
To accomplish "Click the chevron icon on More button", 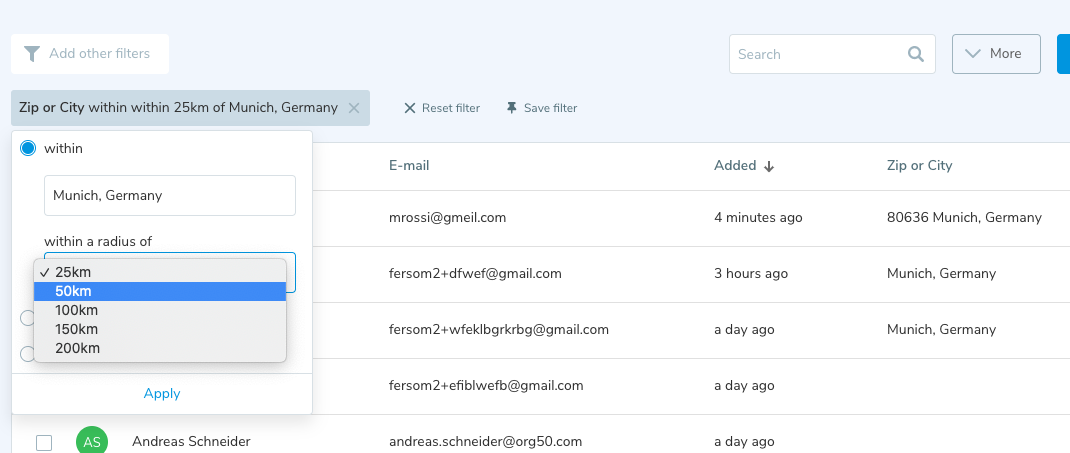I will click(972, 54).
